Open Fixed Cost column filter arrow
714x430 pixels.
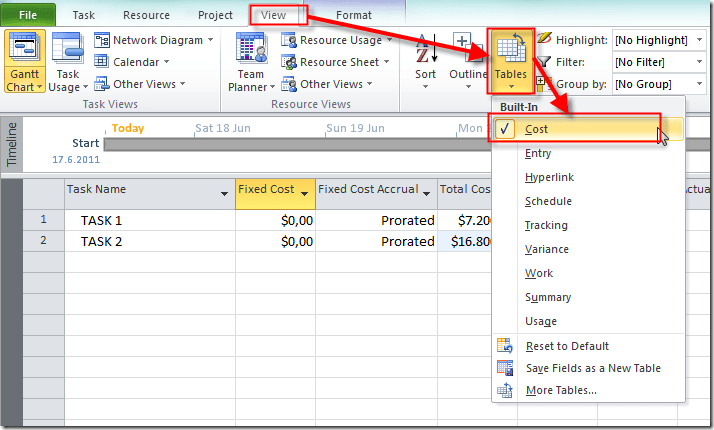(x=304, y=190)
